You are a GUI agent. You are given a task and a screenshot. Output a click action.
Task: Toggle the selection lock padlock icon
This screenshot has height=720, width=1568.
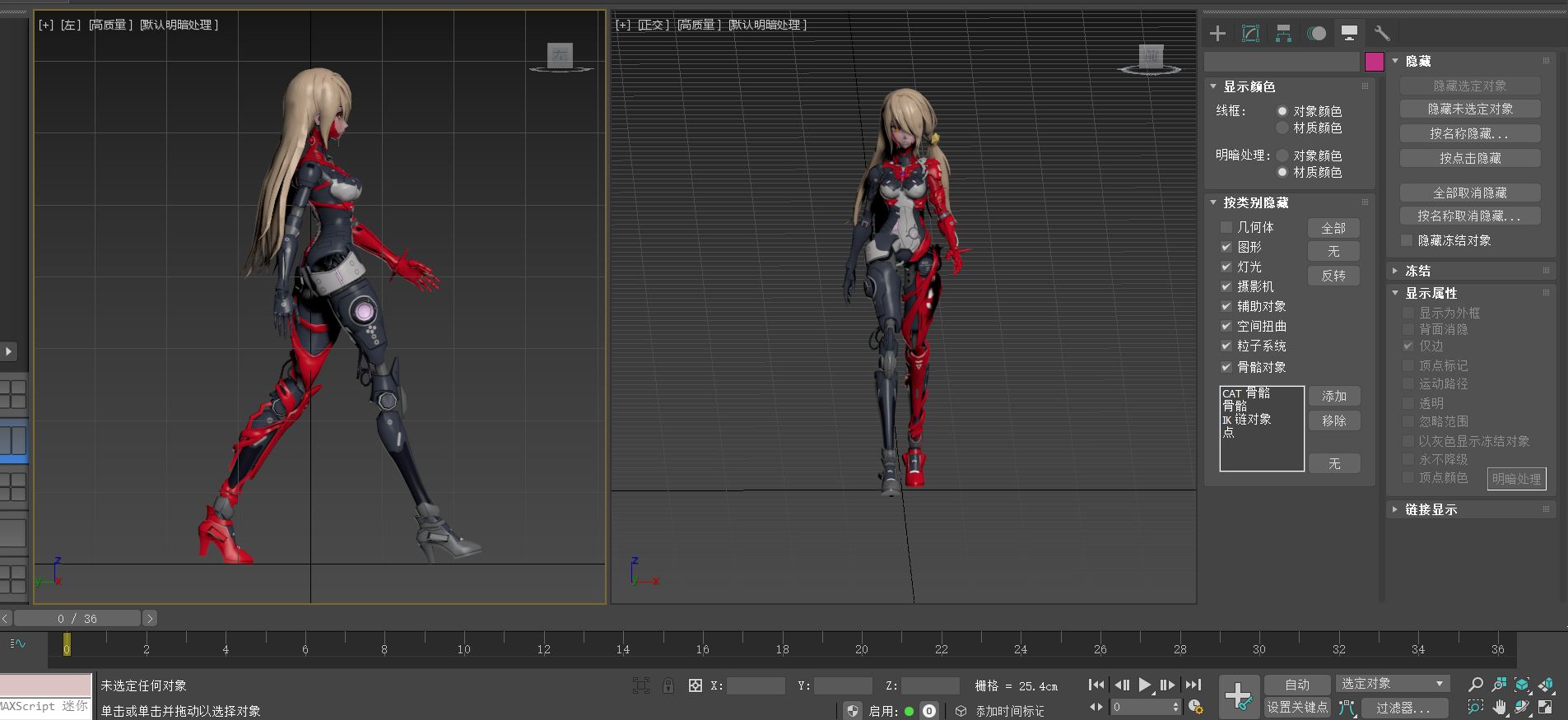pos(668,685)
